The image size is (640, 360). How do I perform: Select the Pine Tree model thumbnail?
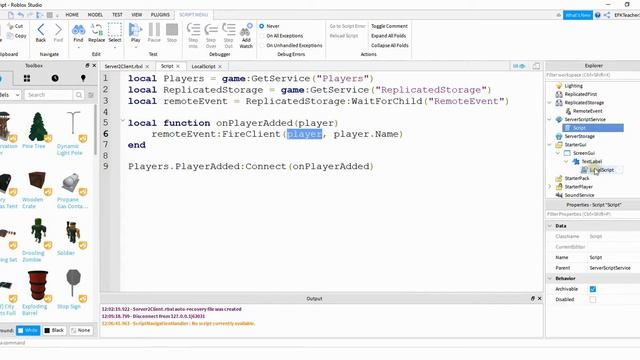(38, 127)
